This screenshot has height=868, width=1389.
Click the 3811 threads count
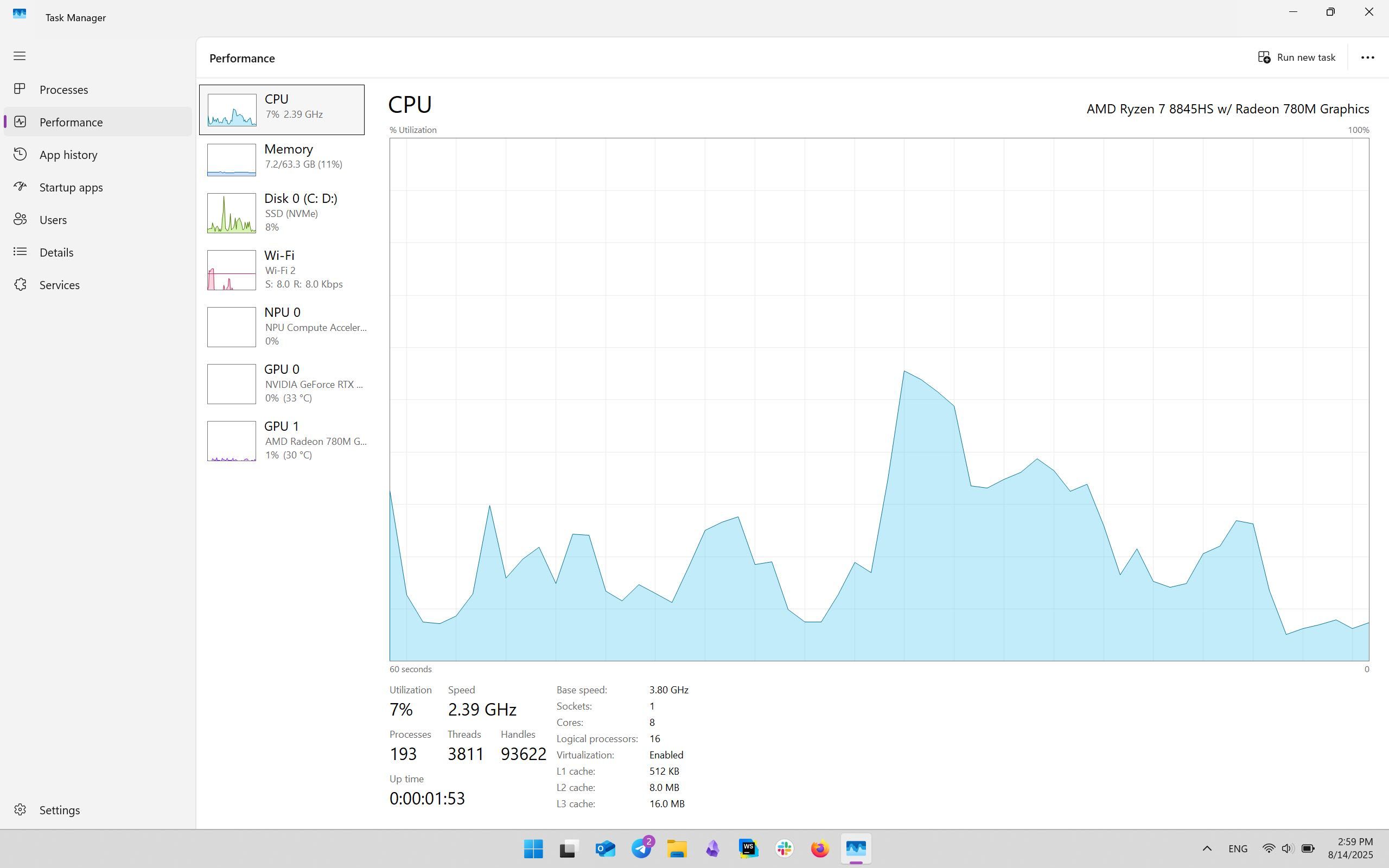coord(466,754)
